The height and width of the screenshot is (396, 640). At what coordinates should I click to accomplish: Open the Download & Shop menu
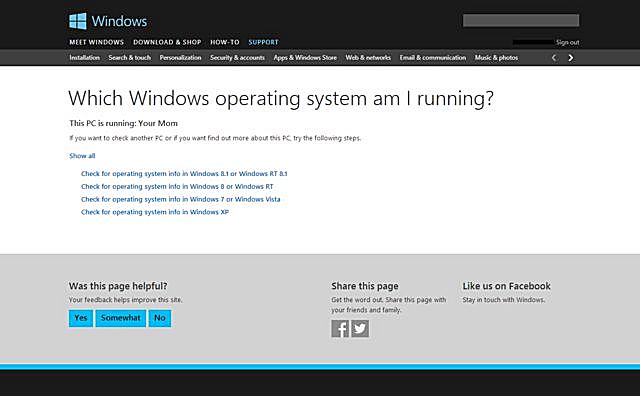[x=167, y=42]
